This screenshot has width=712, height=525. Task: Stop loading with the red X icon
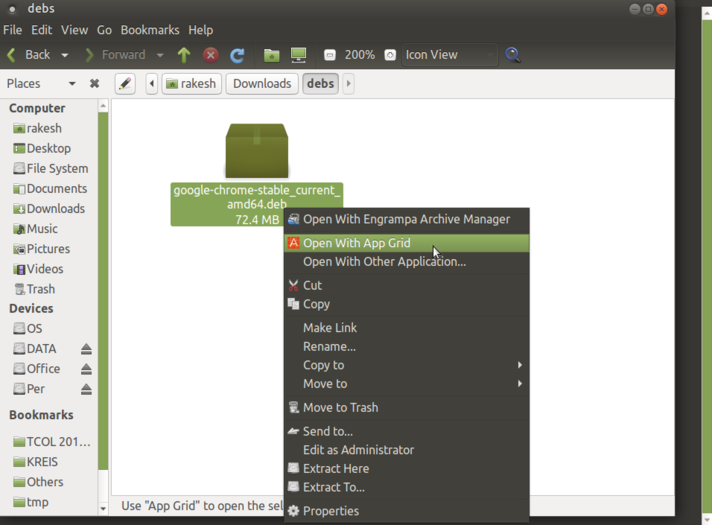tap(210, 55)
